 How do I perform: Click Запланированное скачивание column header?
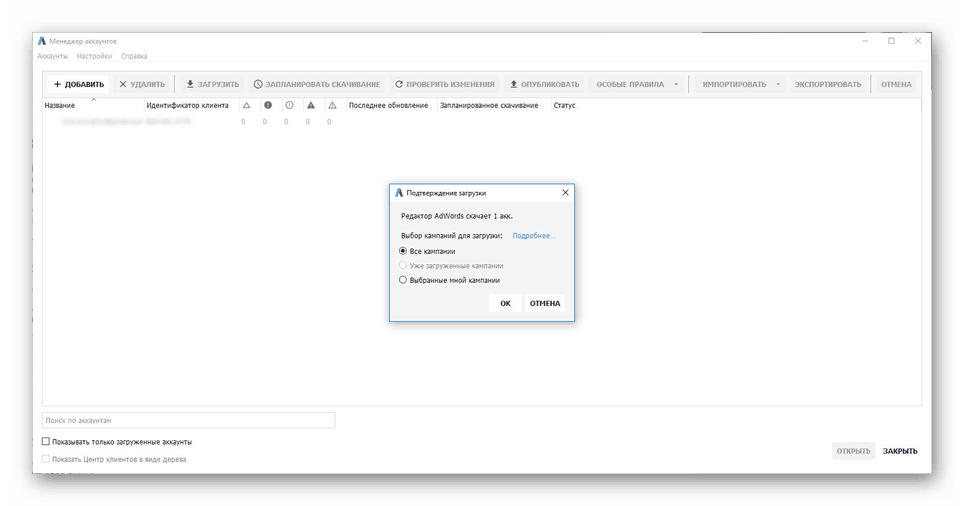489,105
